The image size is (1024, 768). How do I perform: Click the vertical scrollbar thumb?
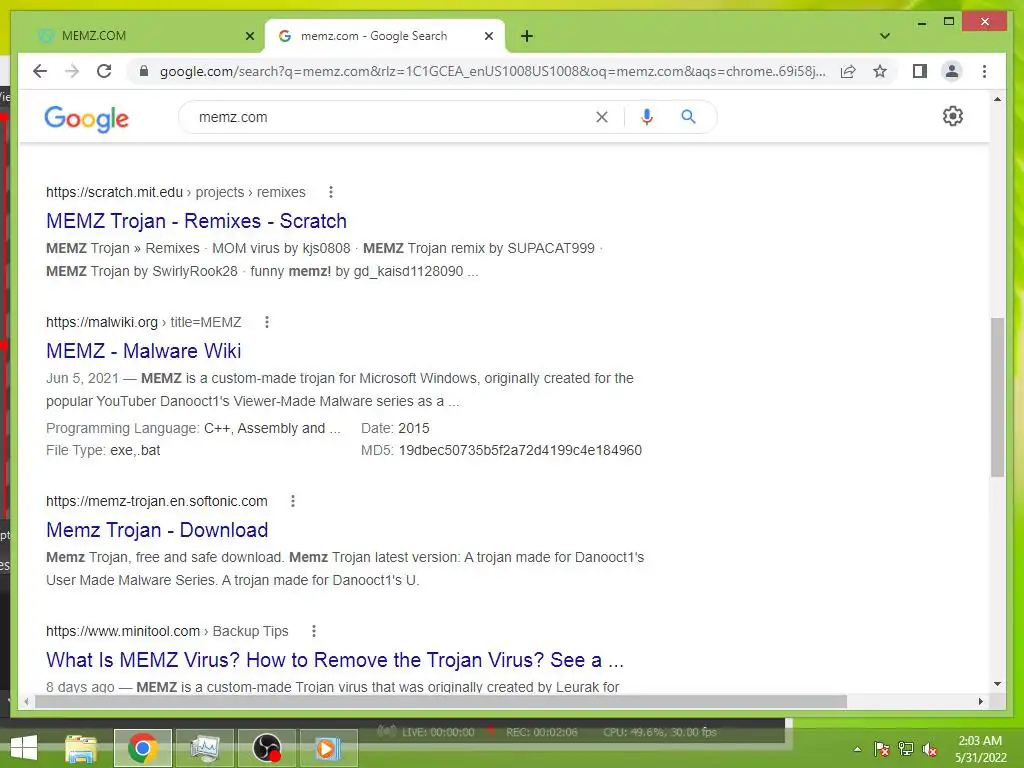pos(997,397)
